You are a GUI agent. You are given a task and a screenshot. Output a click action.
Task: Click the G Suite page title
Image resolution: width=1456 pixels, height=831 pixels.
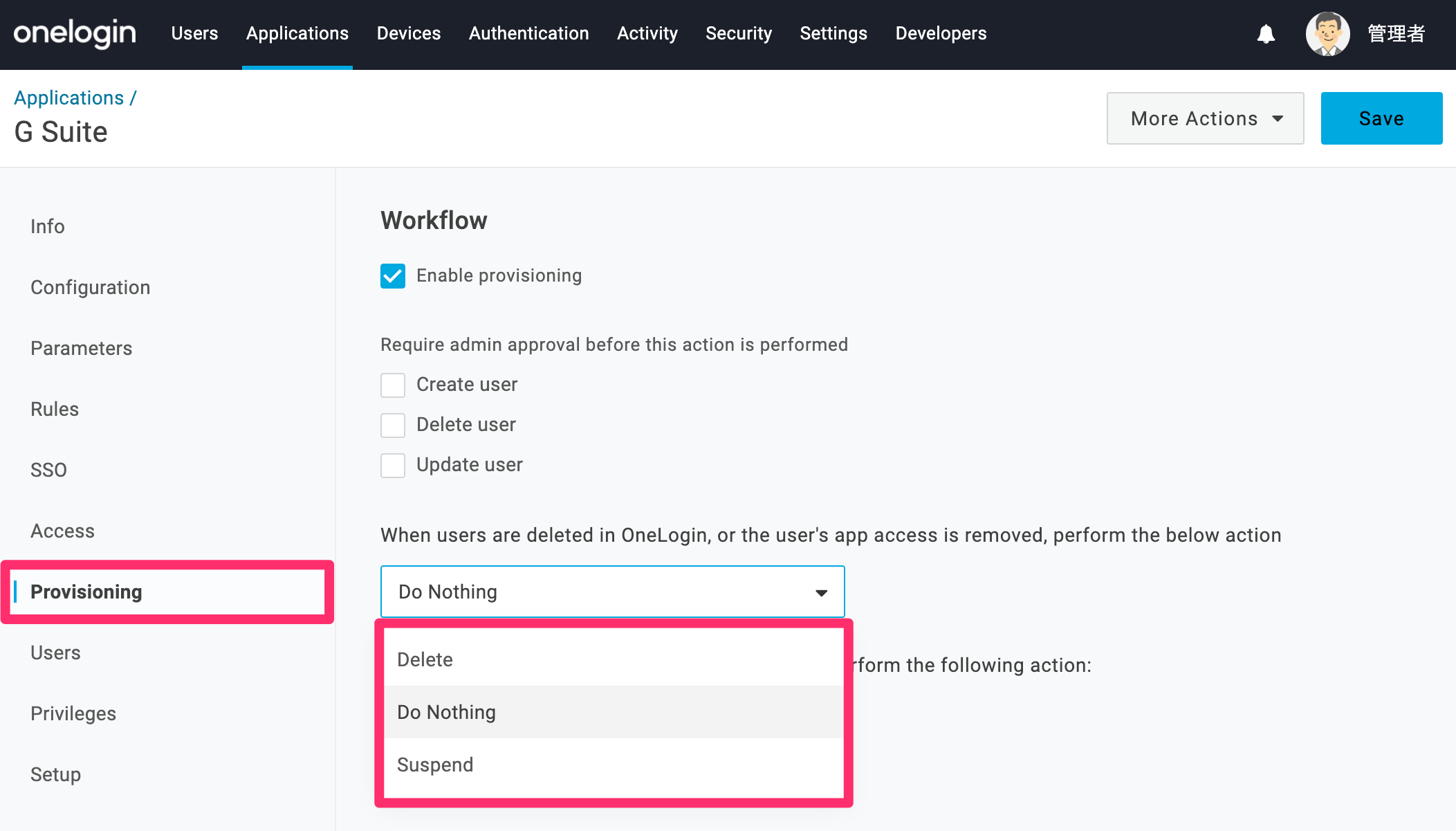pyautogui.click(x=61, y=131)
